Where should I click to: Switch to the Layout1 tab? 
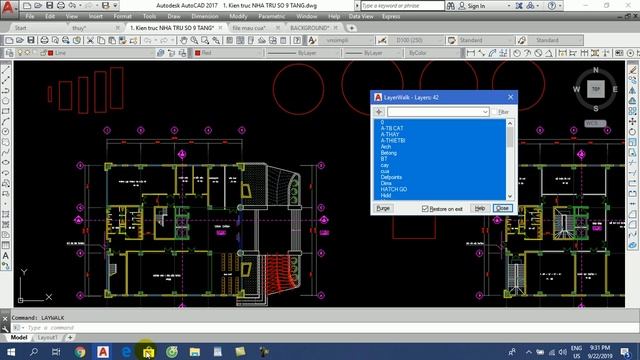point(47,338)
